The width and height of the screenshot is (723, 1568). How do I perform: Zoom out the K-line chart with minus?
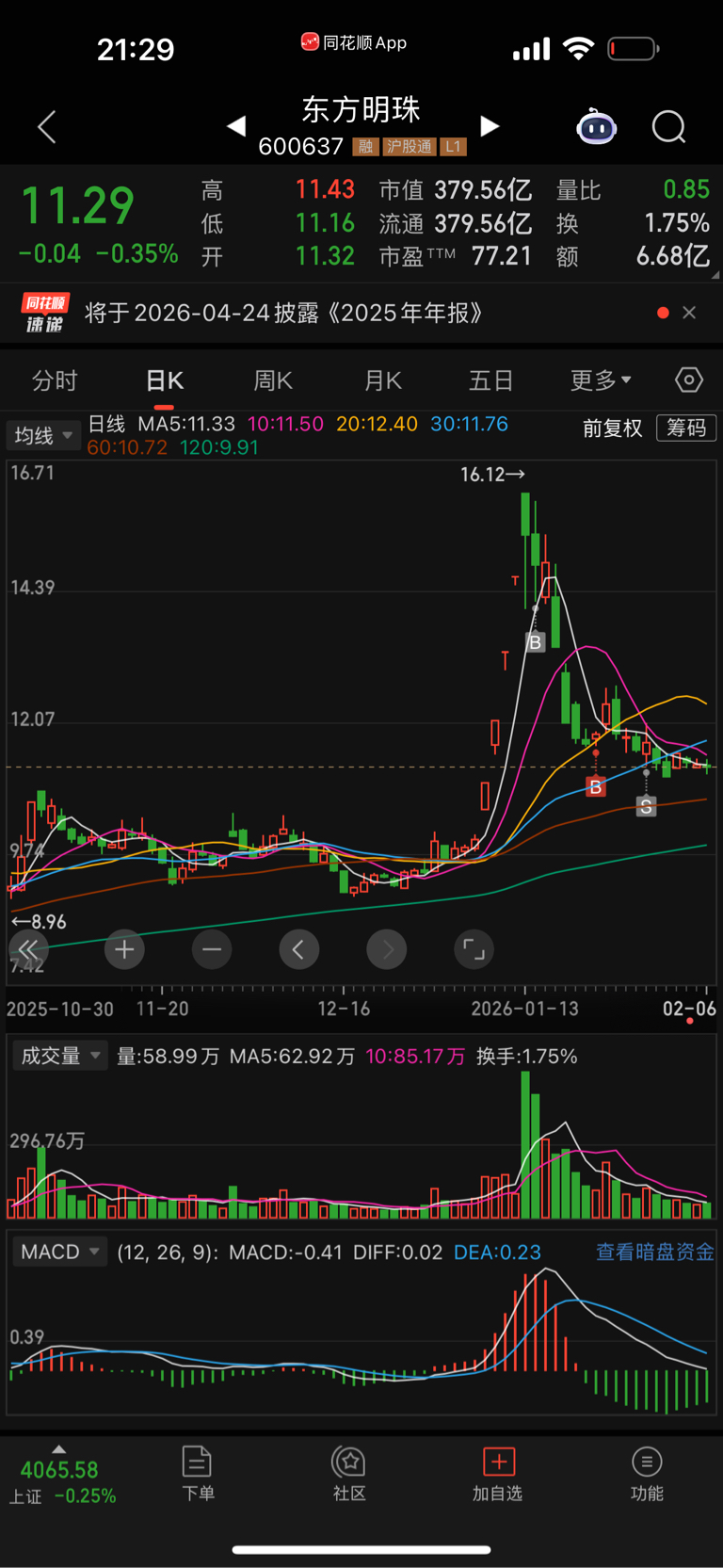pos(212,949)
